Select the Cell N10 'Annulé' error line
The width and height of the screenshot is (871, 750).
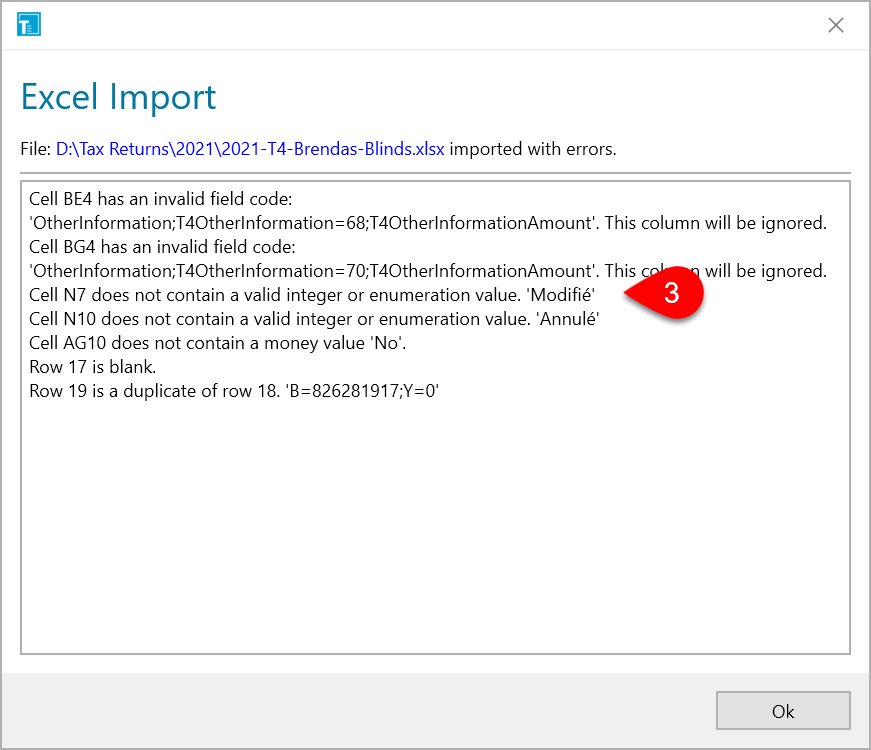314,319
